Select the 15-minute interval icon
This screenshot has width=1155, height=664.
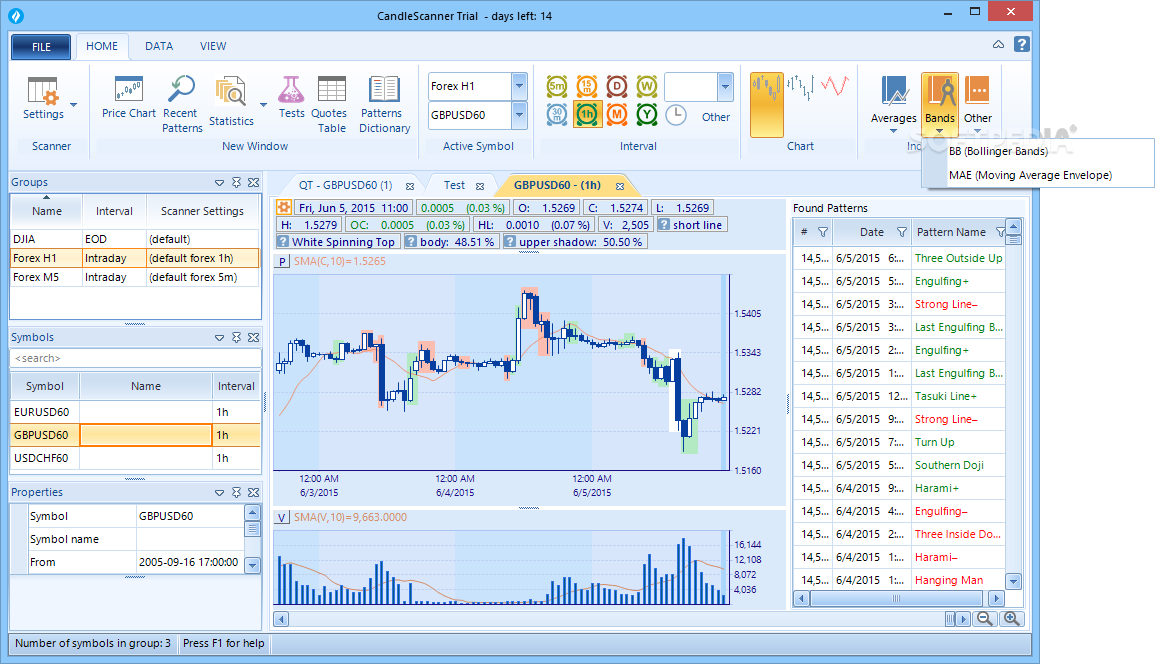[587, 86]
